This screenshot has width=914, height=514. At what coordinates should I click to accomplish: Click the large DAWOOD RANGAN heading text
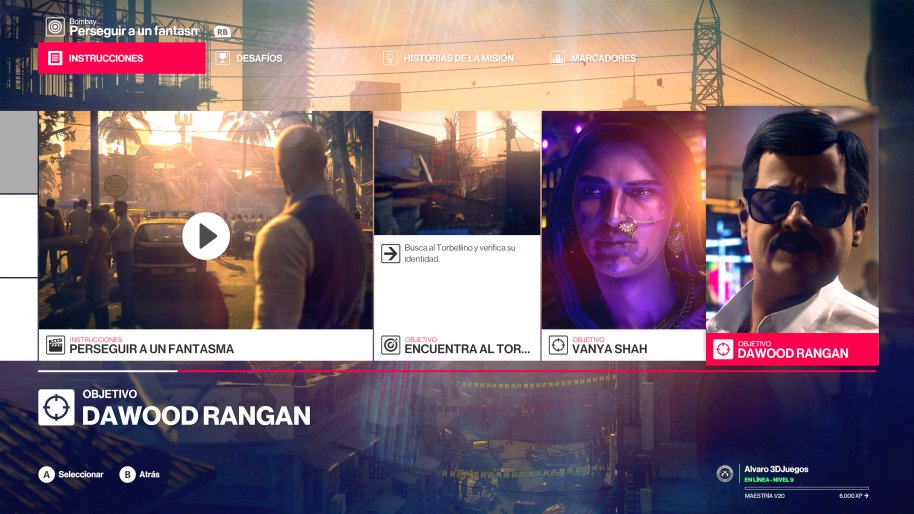196,416
